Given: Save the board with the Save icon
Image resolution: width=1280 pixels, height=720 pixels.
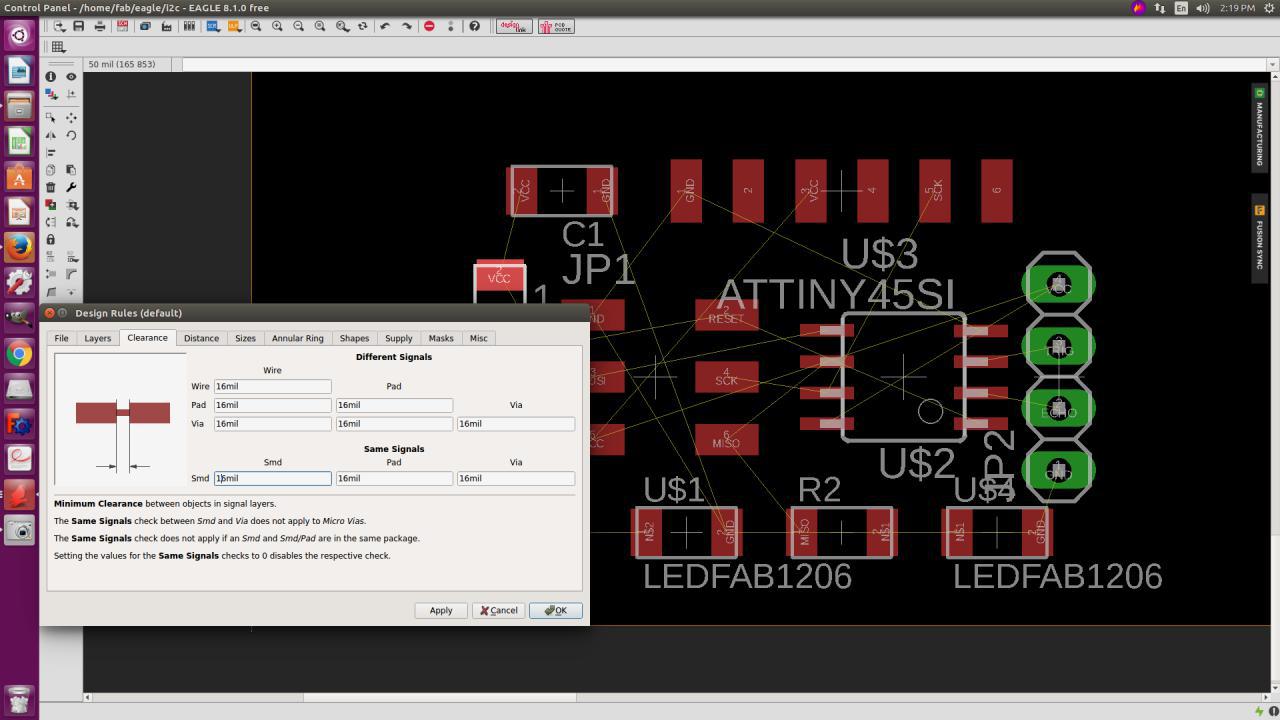Looking at the screenshot, I should coord(79,26).
